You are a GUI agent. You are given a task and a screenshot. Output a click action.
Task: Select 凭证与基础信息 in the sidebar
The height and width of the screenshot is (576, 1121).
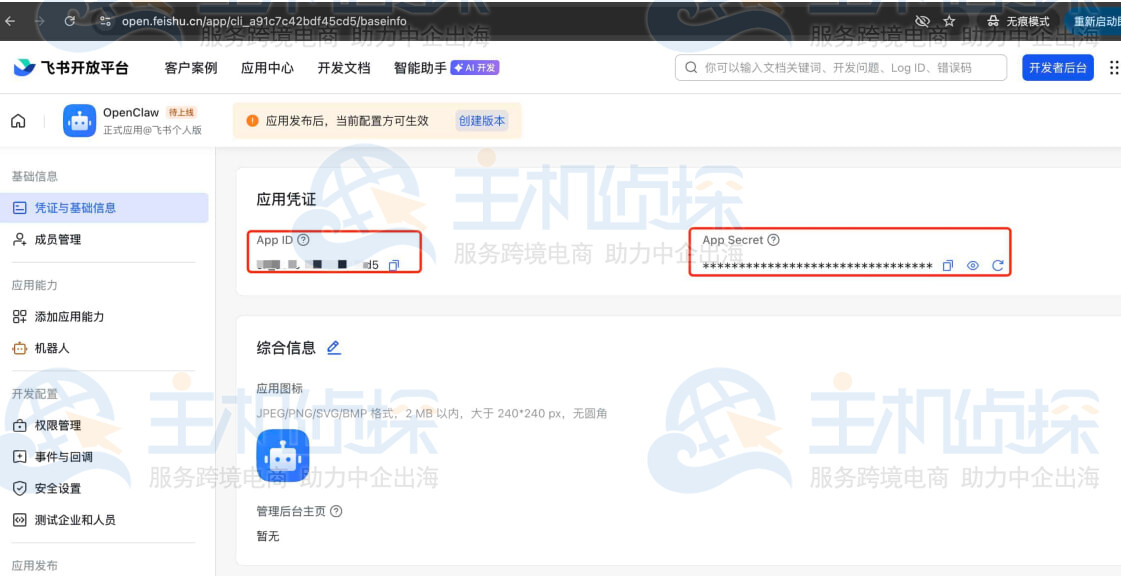click(x=104, y=208)
